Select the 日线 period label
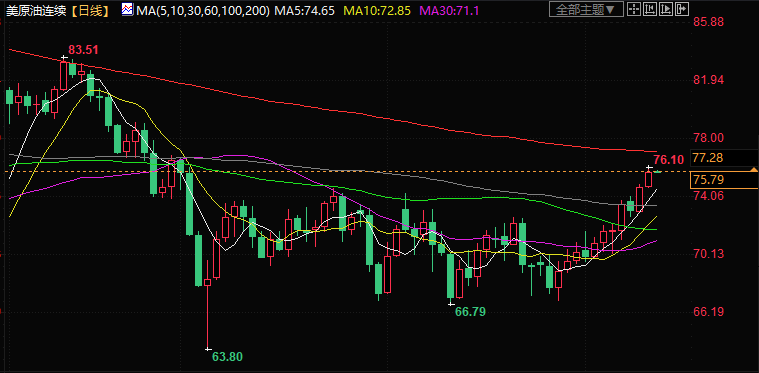 click(90, 10)
